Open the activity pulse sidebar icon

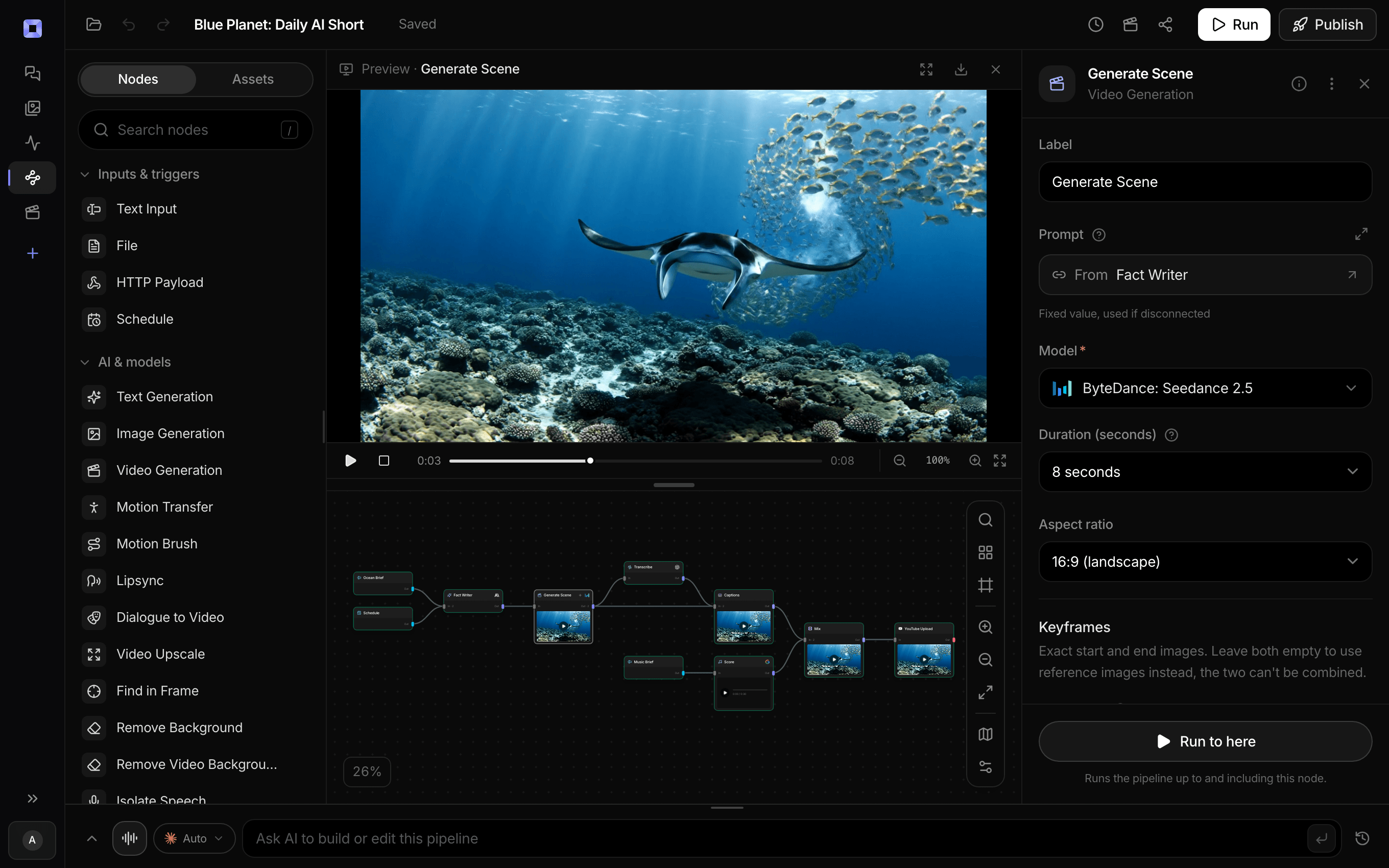[33, 142]
